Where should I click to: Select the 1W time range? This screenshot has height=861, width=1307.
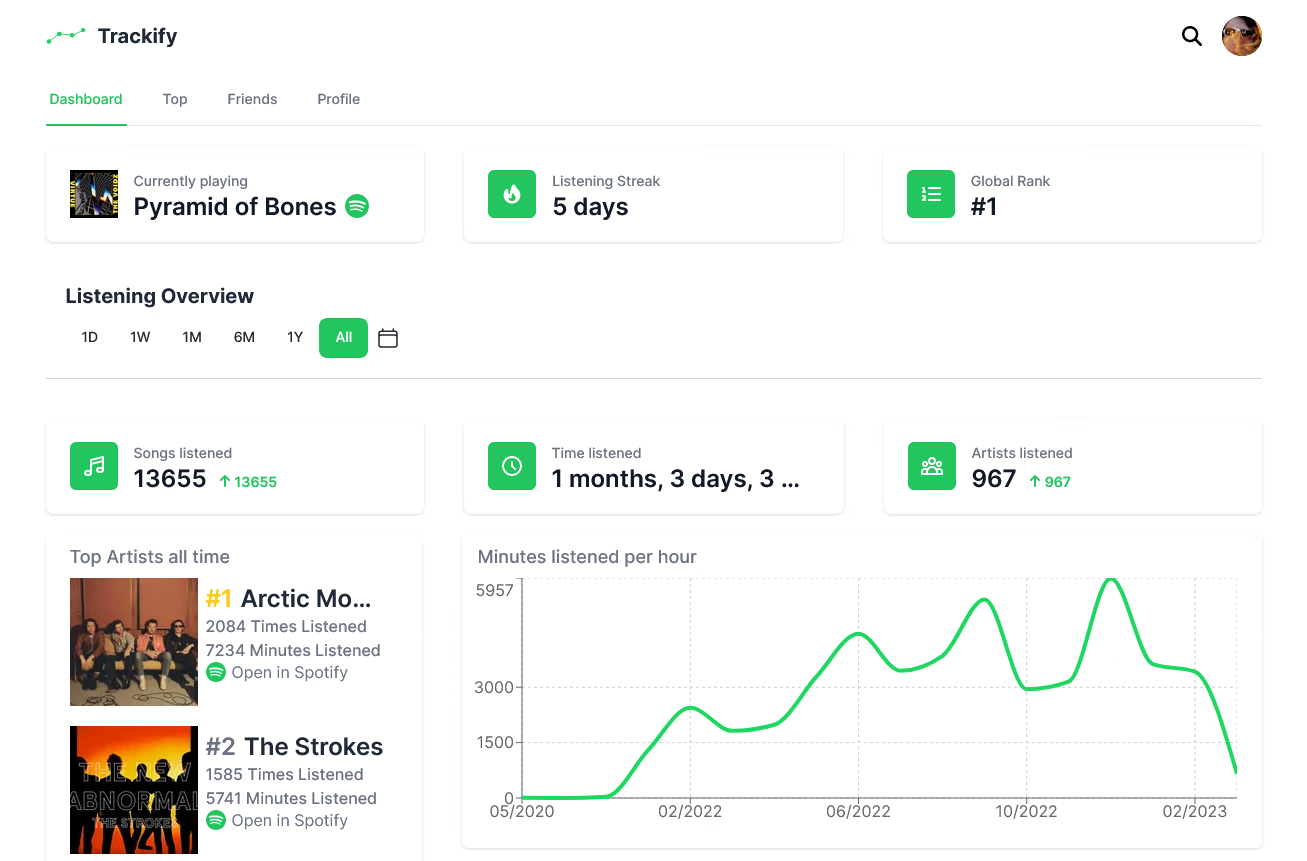coord(140,338)
